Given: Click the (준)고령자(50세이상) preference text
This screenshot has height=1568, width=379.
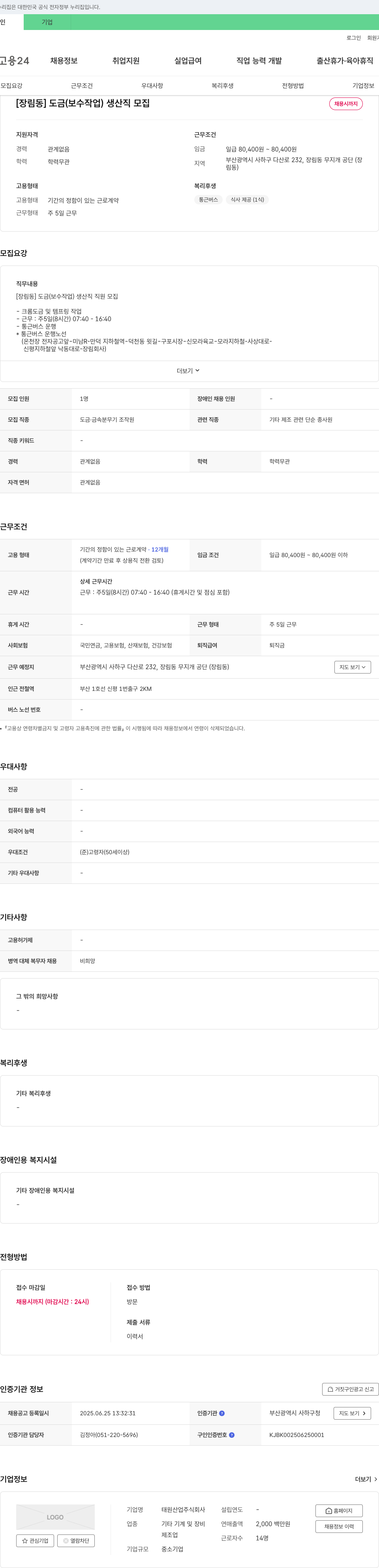Looking at the screenshot, I should [105, 852].
